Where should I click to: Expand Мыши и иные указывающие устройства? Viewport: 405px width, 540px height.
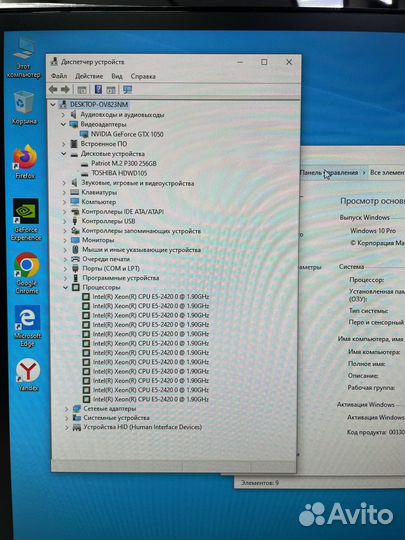(x=65, y=250)
